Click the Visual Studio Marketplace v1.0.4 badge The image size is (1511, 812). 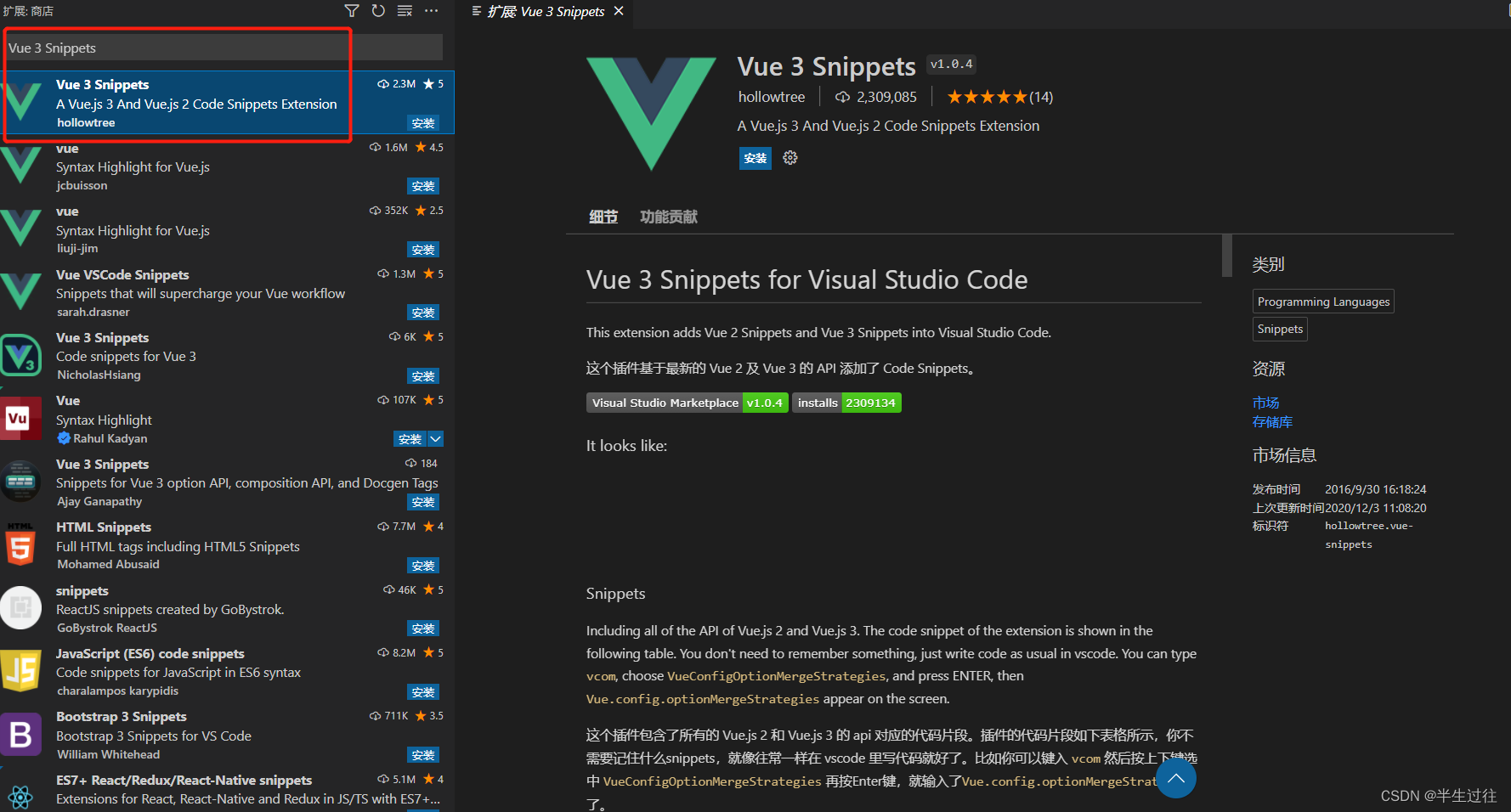(x=688, y=403)
